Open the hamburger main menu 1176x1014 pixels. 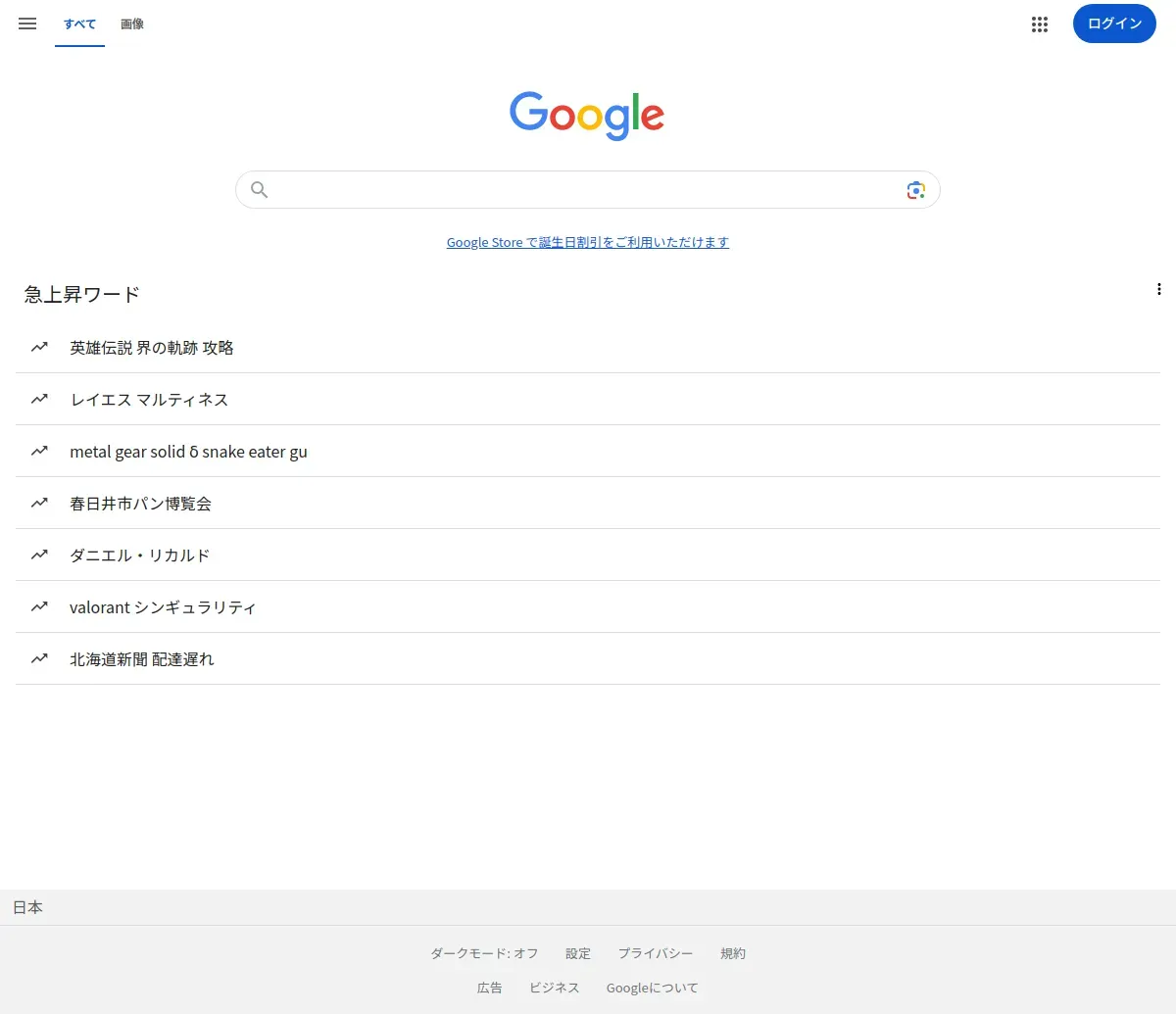pos(27,24)
